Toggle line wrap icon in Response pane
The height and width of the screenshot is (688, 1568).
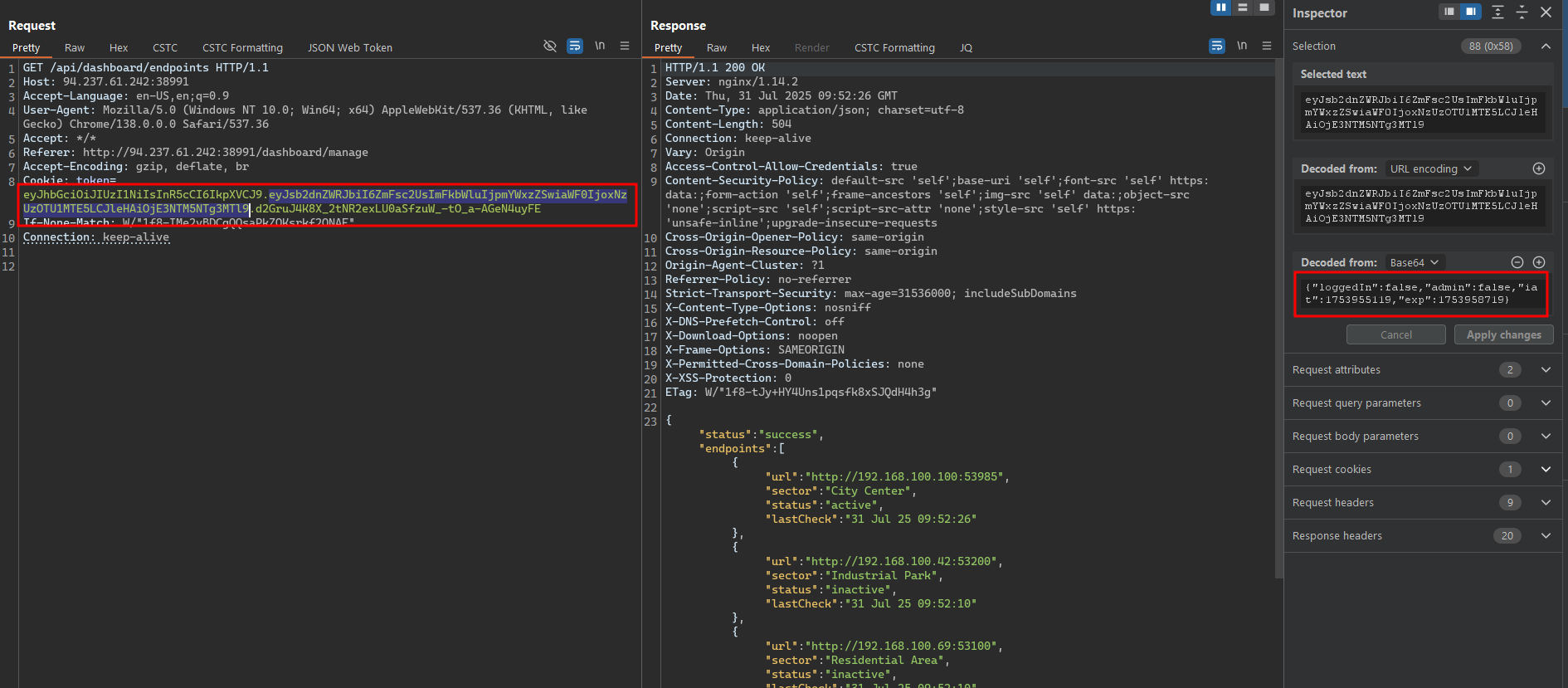click(x=1217, y=46)
